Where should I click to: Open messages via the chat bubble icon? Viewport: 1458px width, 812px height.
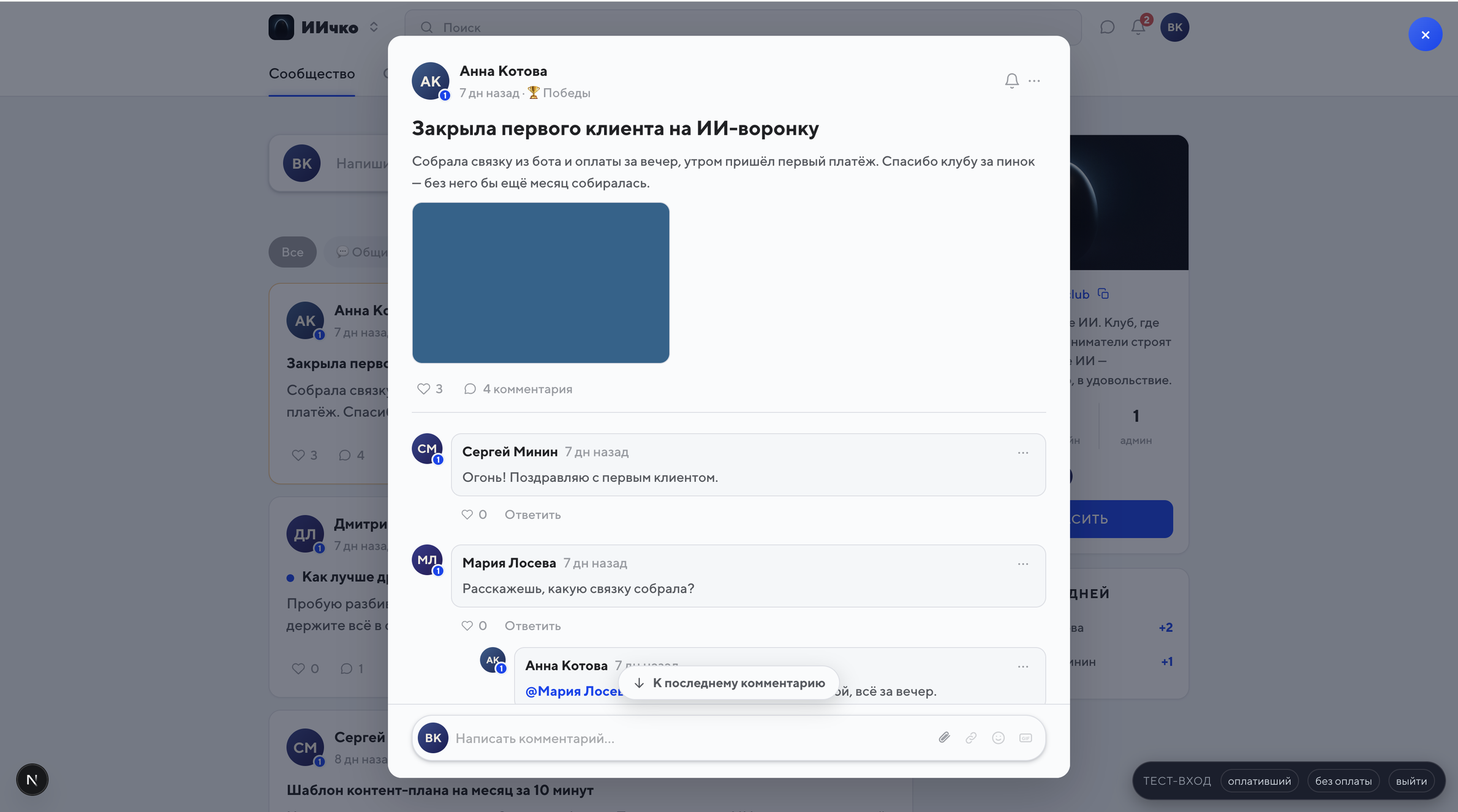point(1107,28)
